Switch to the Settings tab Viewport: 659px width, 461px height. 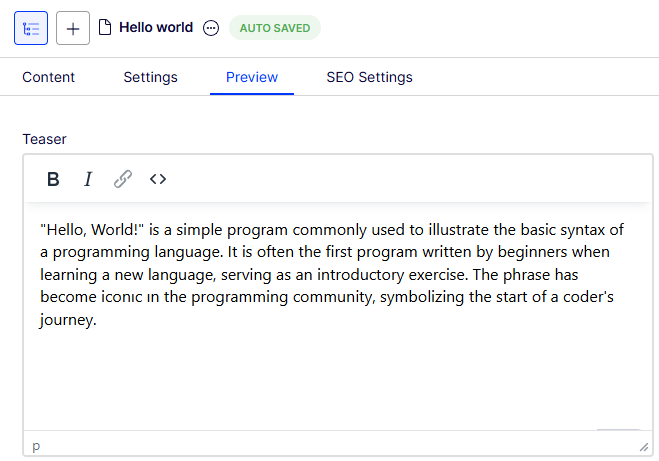[x=150, y=77]
